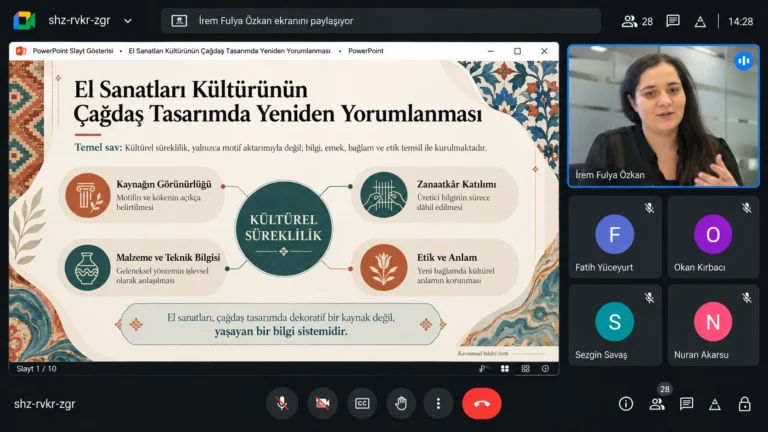Select Okan Kırbacı's participant tile
Screen dimensions: 768x432
pyautogui.click(x=713, y=237)
